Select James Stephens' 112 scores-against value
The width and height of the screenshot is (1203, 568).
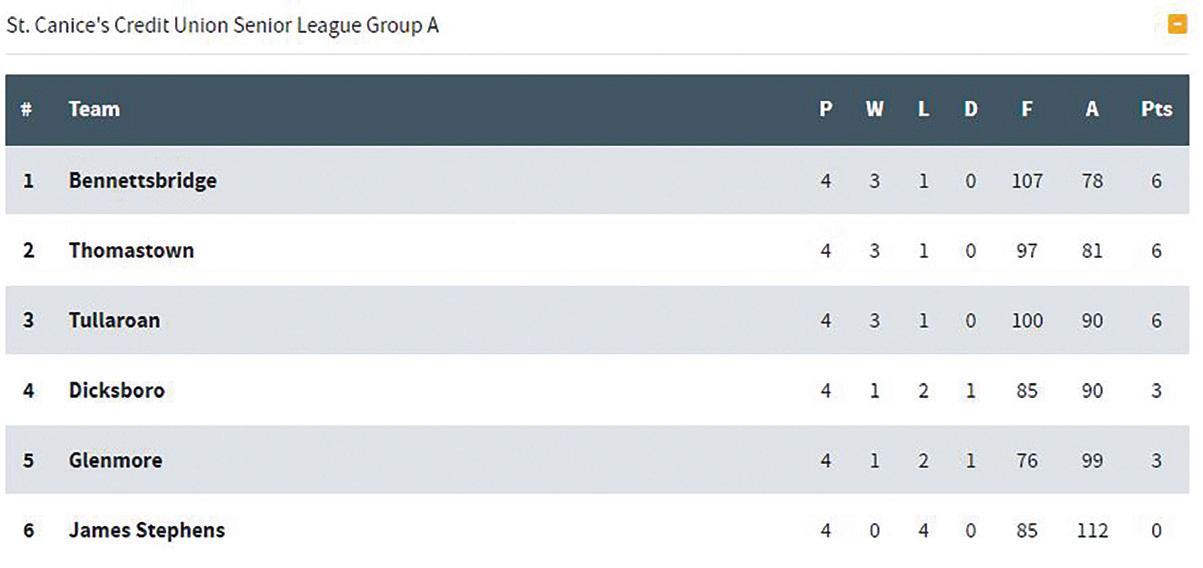point(1092,531)
